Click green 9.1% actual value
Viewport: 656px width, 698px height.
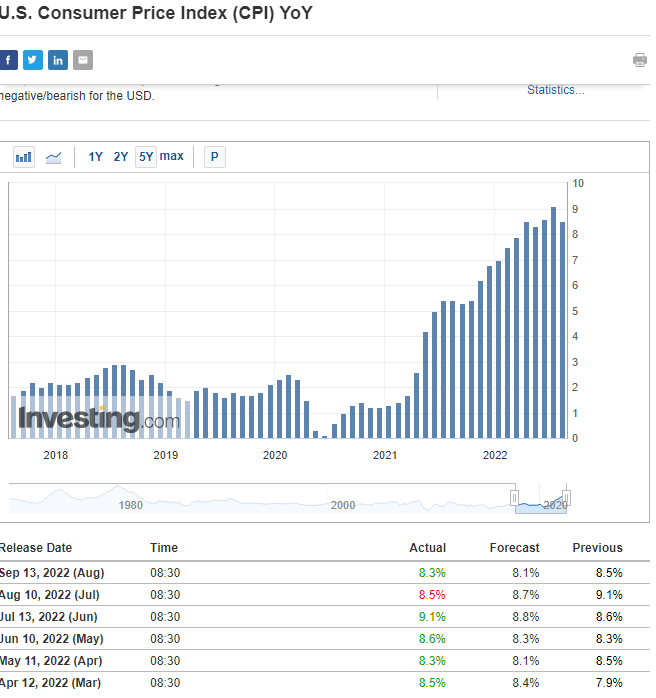[x=432, y=617]
